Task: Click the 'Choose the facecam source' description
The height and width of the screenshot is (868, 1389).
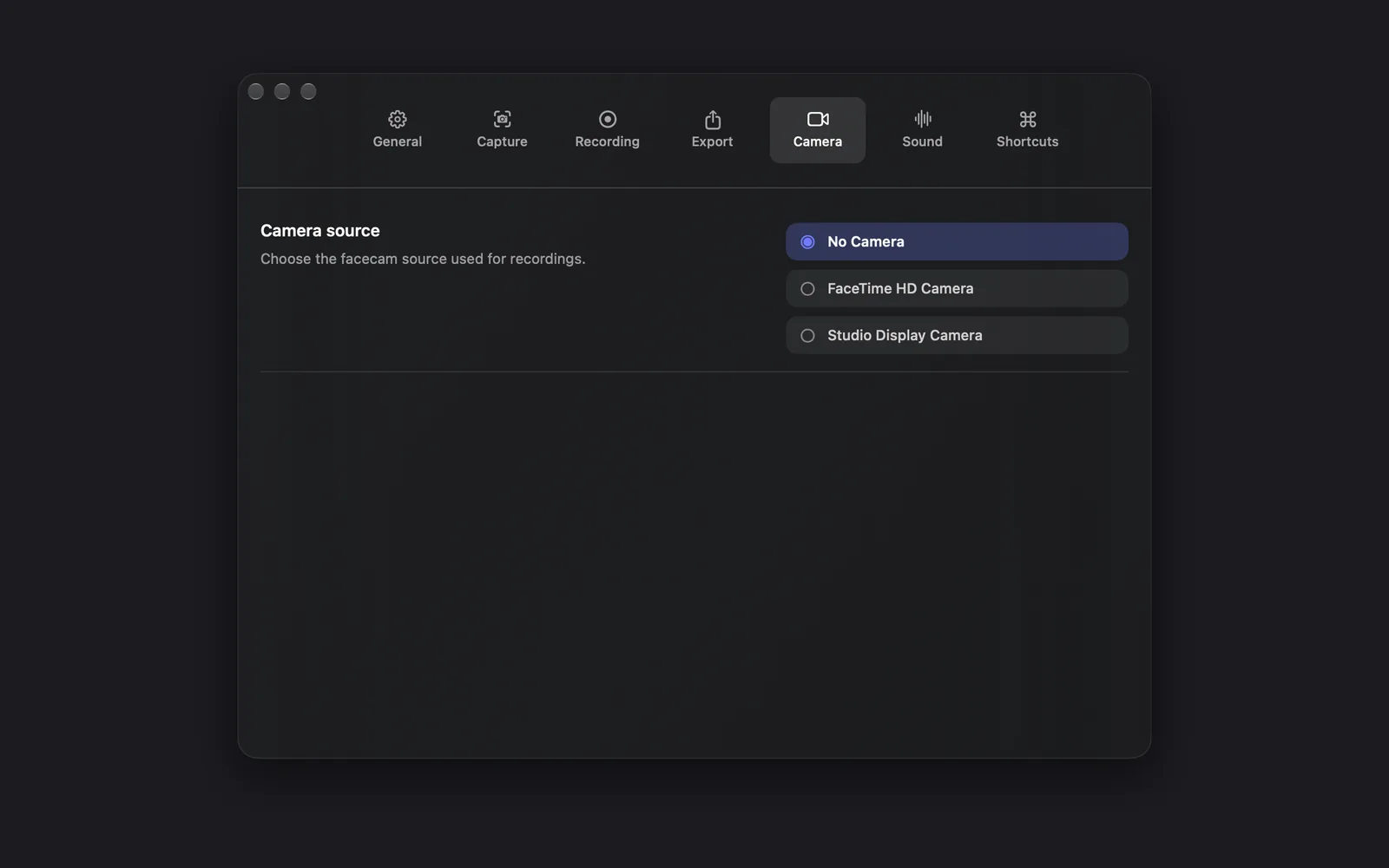Action: (x=423, y=259)
